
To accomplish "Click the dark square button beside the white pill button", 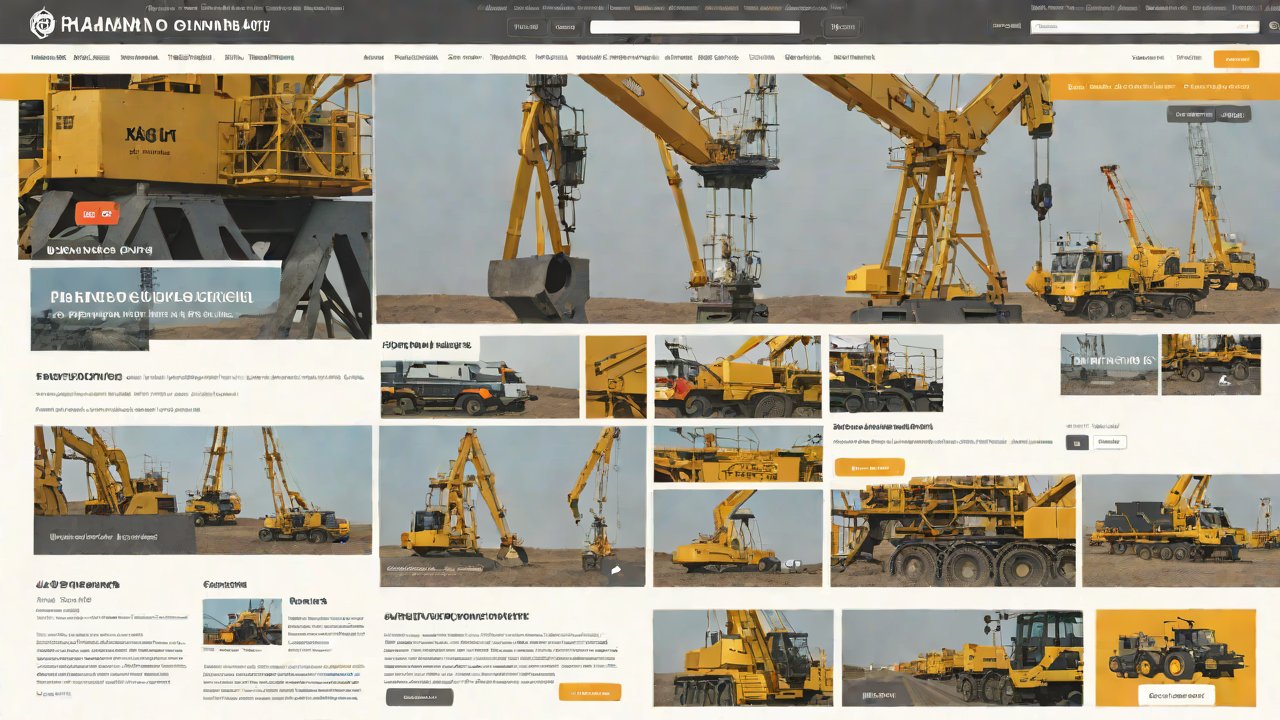I will [1077, 442].
